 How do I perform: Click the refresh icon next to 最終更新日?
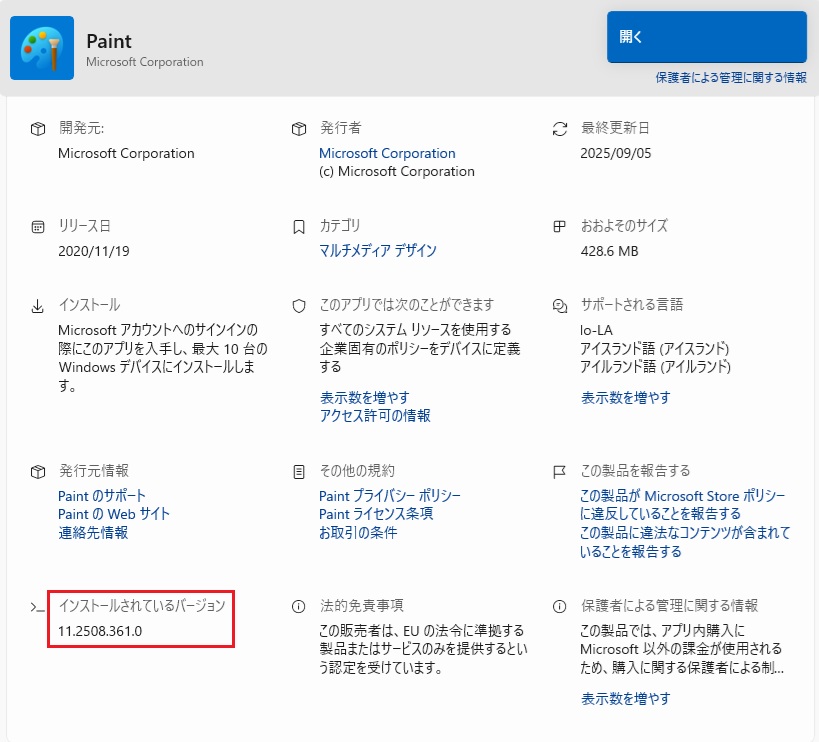(558, 128)
